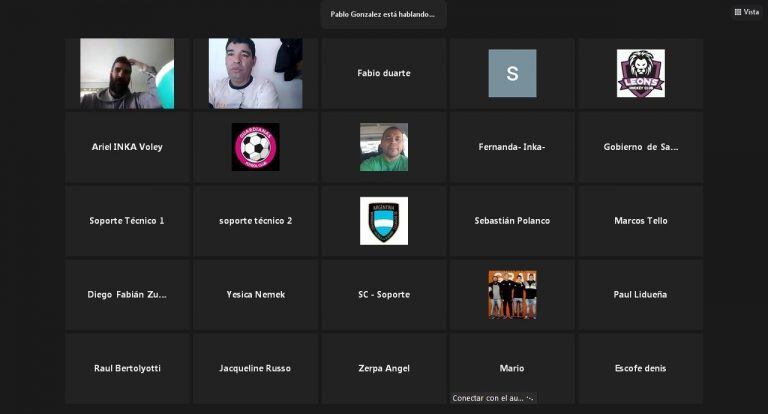The width and height of the screenshot is (768, 414).
Task: Select the Jacqueline Russo participant tile
Action: (255, 368)
